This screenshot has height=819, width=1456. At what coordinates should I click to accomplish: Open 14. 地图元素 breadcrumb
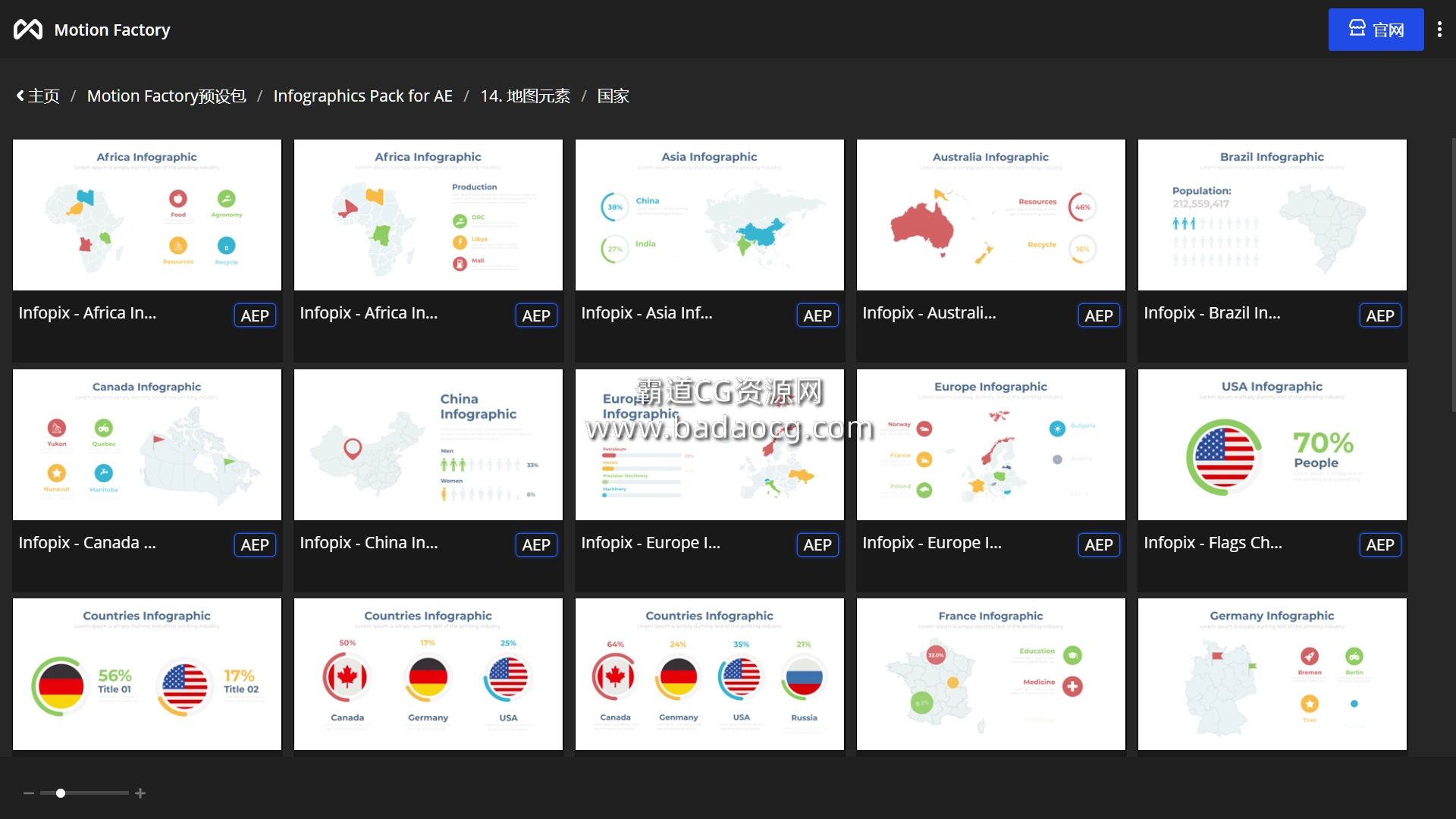pyautogui.click(x=525, y=96)
